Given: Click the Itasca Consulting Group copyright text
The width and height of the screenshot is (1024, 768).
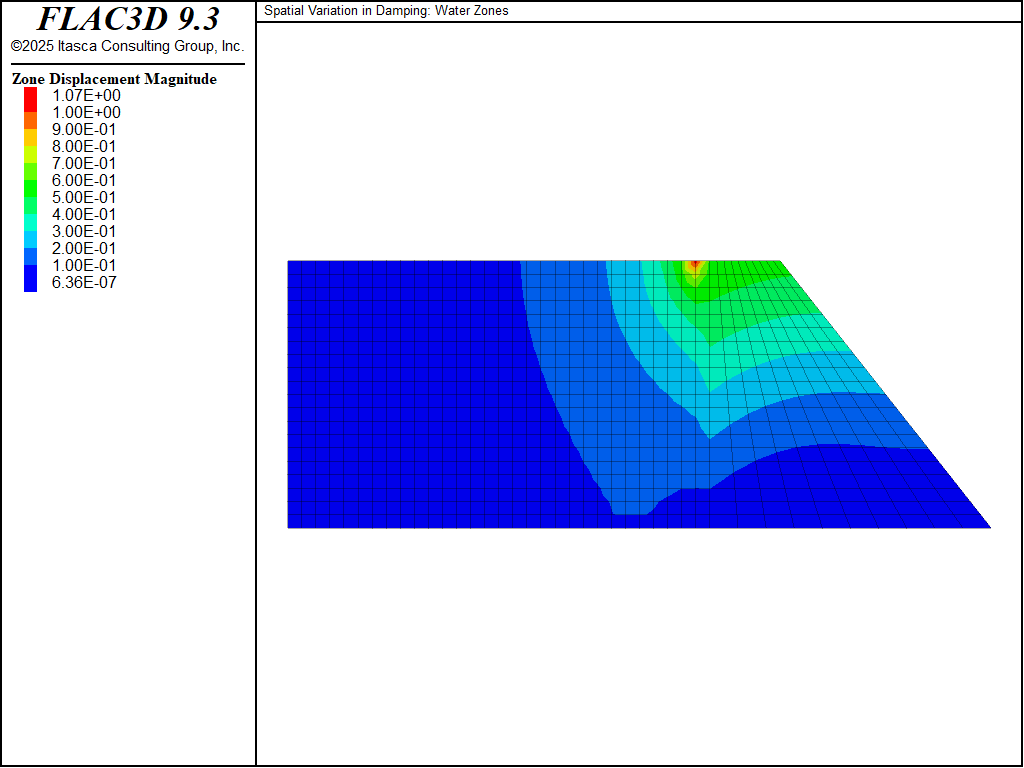Looking at the screenshot, I should pos(128,46).
